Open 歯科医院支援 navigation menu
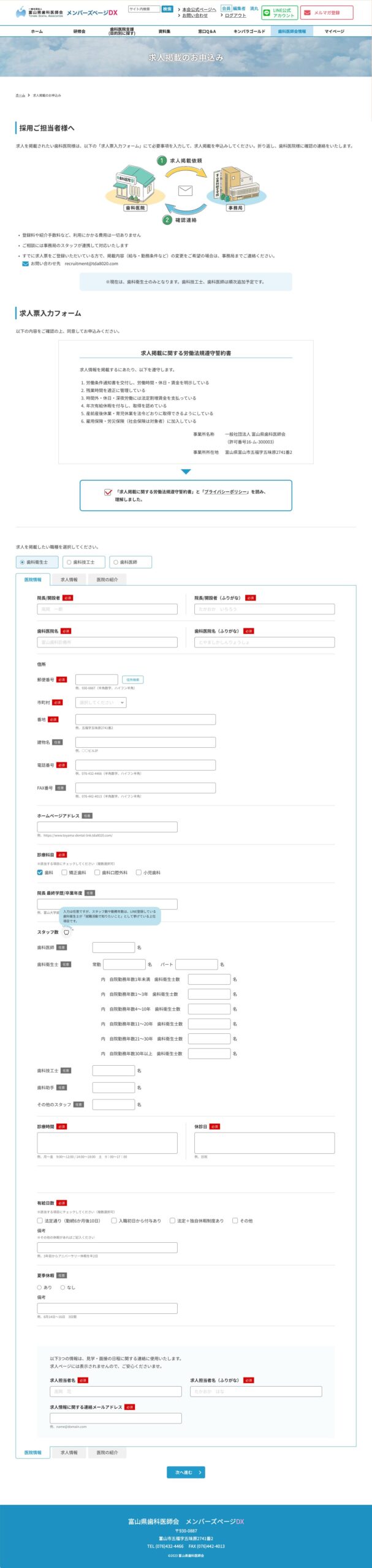The height and width of the screenshot is (1568, 372). point(121,31)
